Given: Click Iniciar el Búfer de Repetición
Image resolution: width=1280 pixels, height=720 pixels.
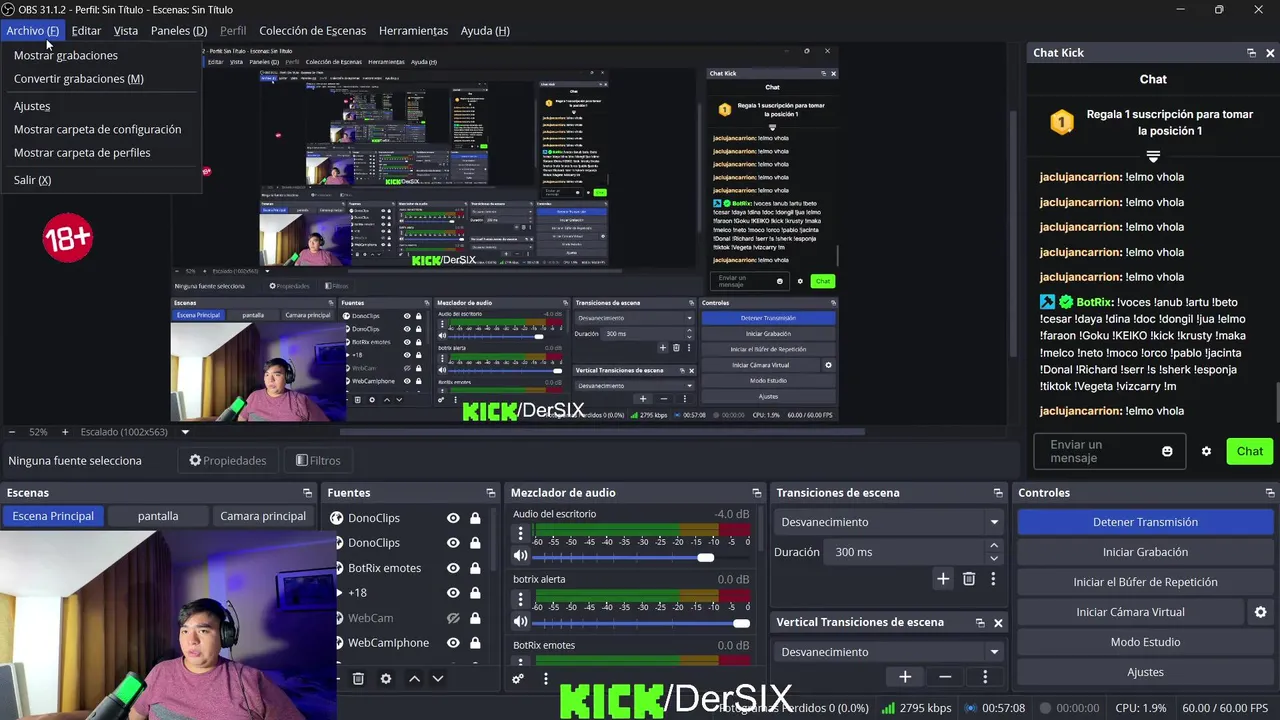Looking at the screenshot, I should [1145, 582].
